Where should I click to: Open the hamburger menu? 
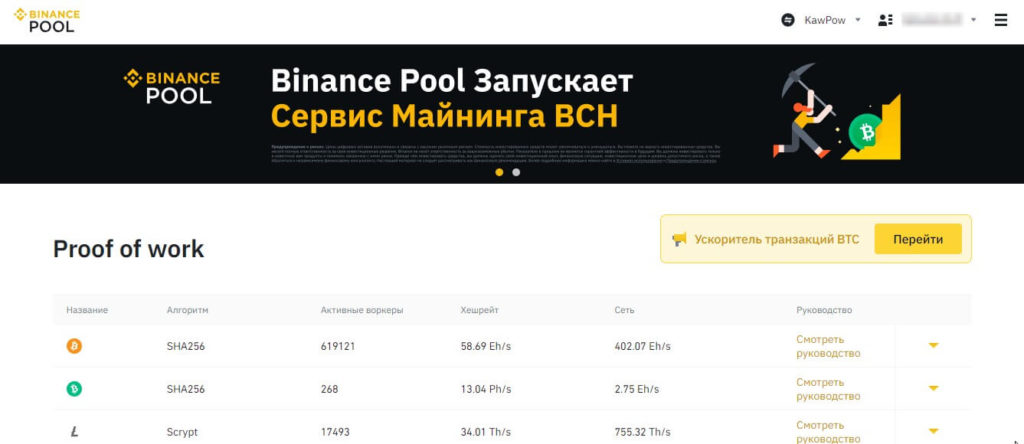click(x=1000, y=20)
